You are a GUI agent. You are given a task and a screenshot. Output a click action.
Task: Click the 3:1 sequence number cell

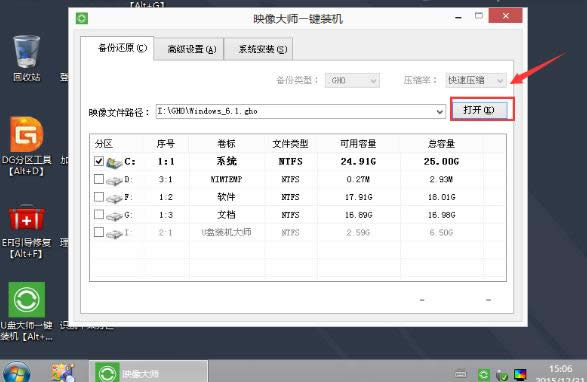pyautogui.click(x=165, y=179)
